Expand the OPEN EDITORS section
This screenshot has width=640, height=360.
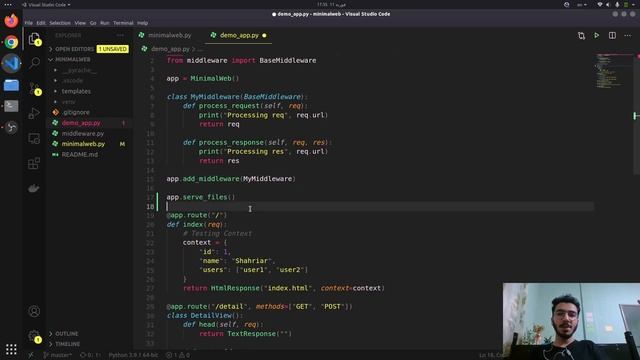74,49
